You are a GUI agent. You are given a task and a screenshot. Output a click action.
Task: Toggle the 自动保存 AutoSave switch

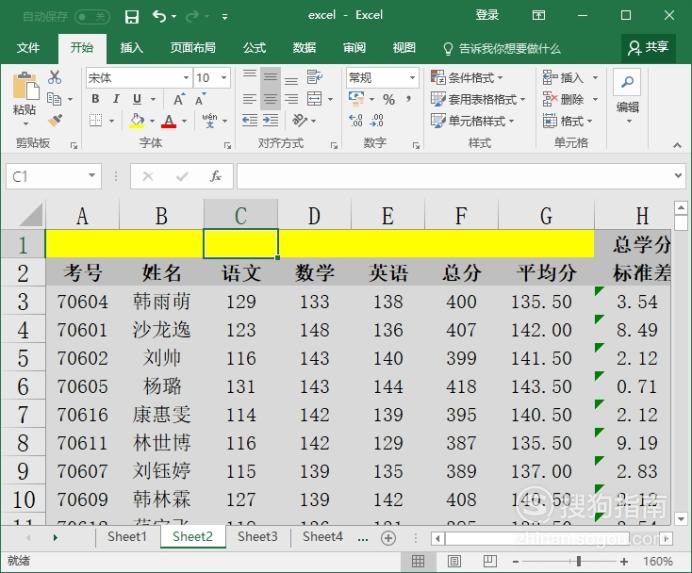91,17
